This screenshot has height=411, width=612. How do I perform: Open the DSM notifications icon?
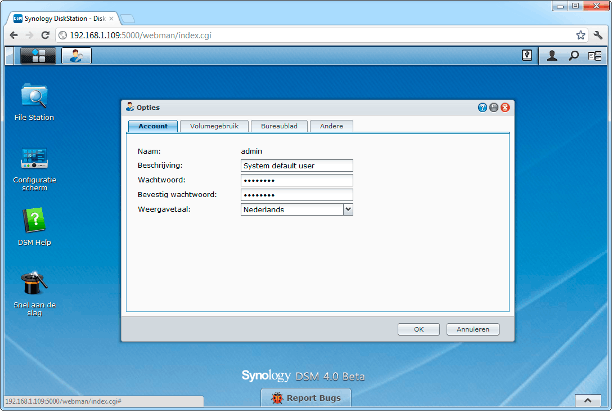(527, 56)
